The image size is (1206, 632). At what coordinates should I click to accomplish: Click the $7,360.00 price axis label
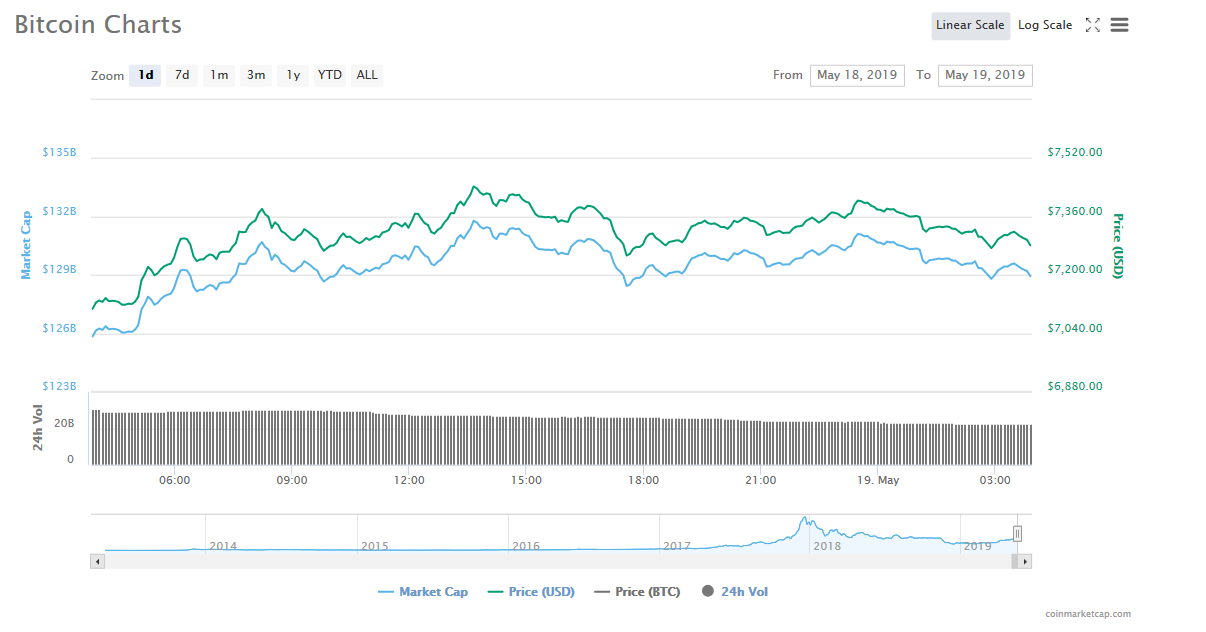[x=1075, y=211]
